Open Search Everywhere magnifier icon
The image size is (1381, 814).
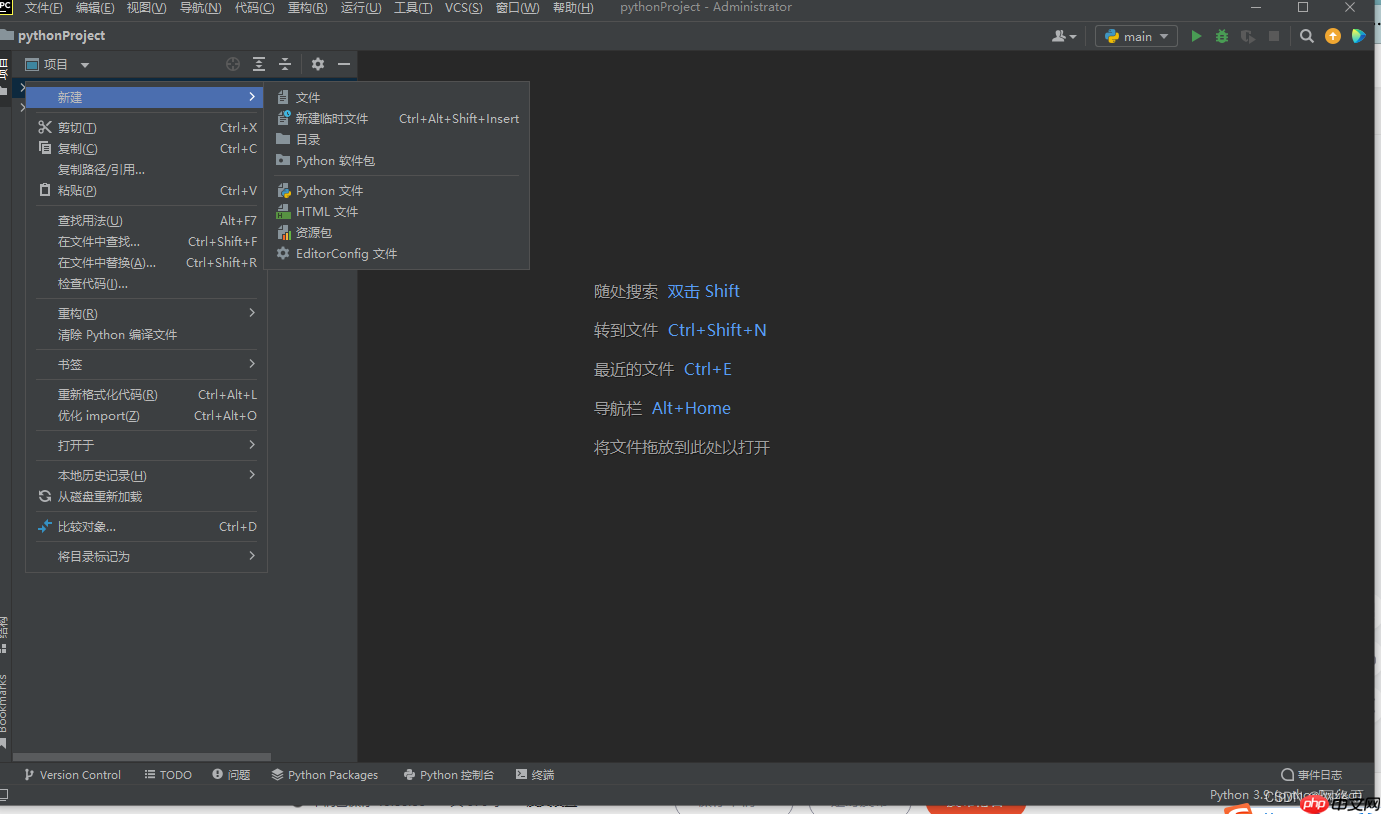coord(1307,36)
